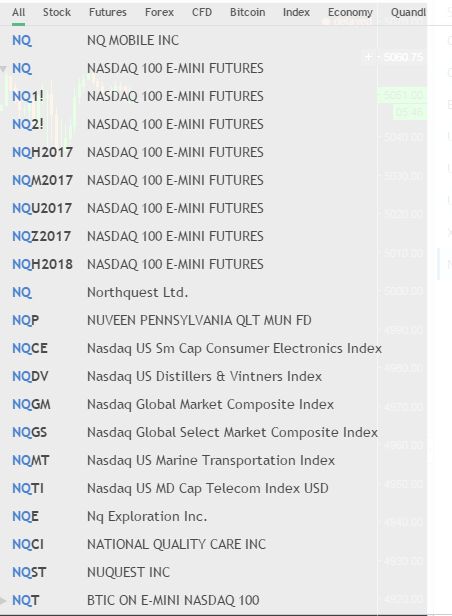Choose NQDV Distillers & Vintners Index
Screen dimensions: 452x616
pyautogui.click(x=213, y=376)
